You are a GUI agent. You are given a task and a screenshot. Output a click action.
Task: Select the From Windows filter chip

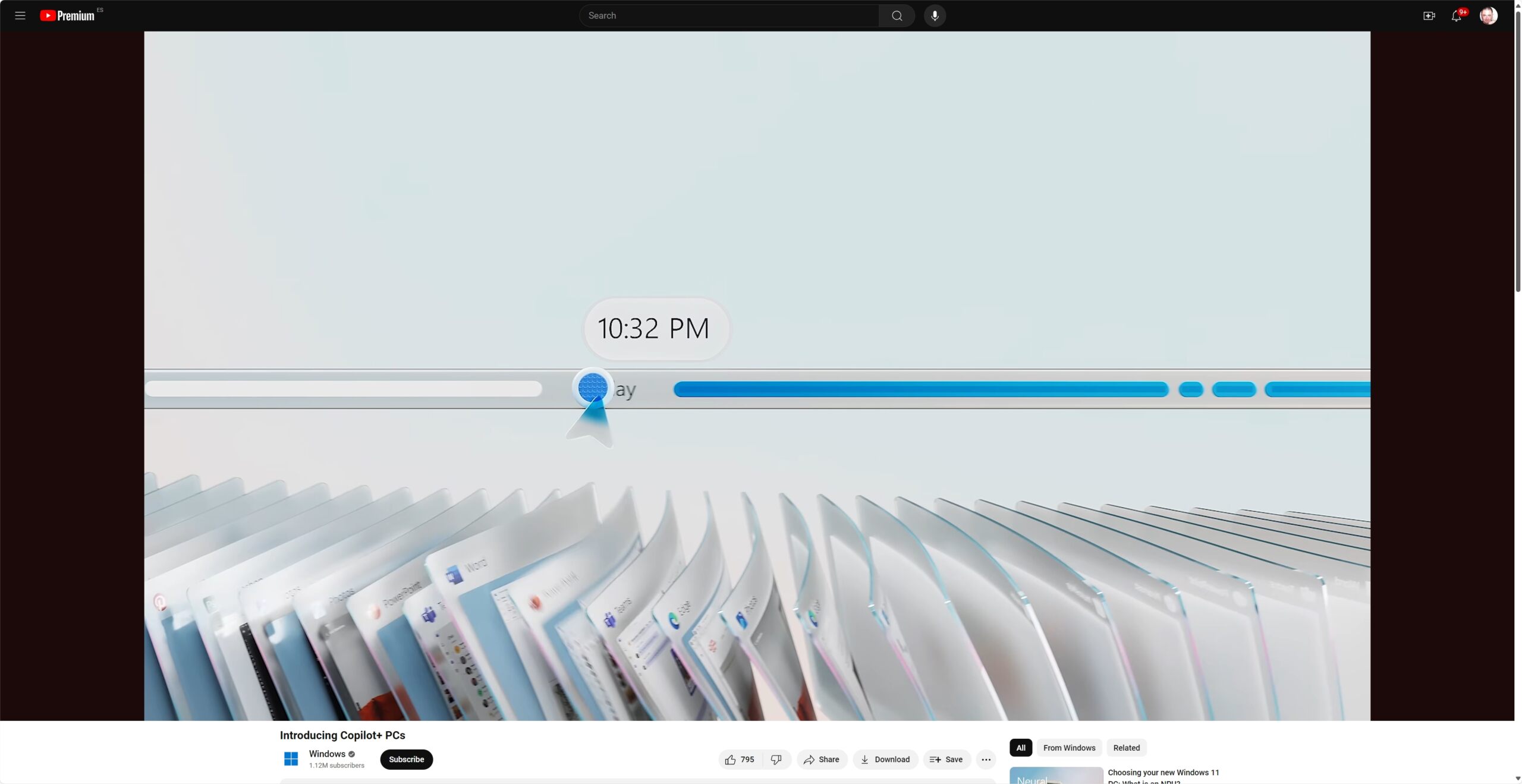[1069, 747]
